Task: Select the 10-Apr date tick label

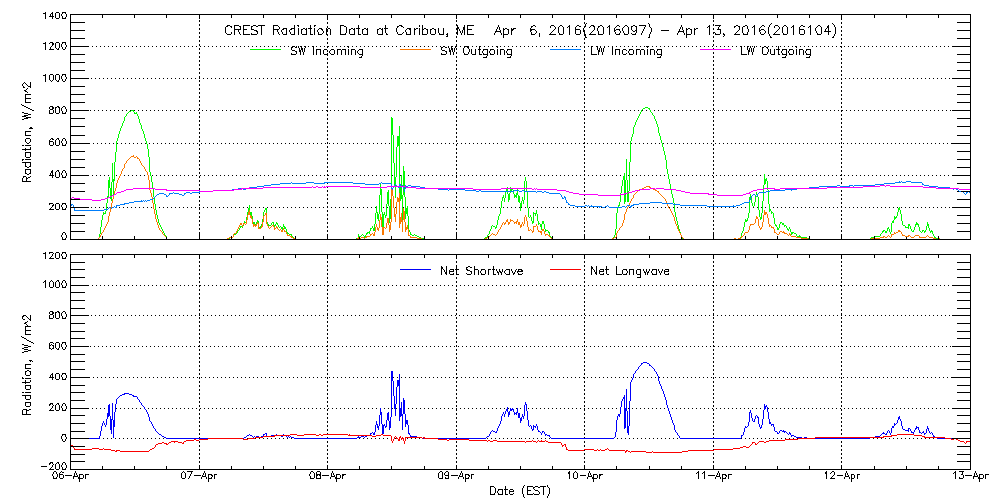Action: (x=585, y=476)
